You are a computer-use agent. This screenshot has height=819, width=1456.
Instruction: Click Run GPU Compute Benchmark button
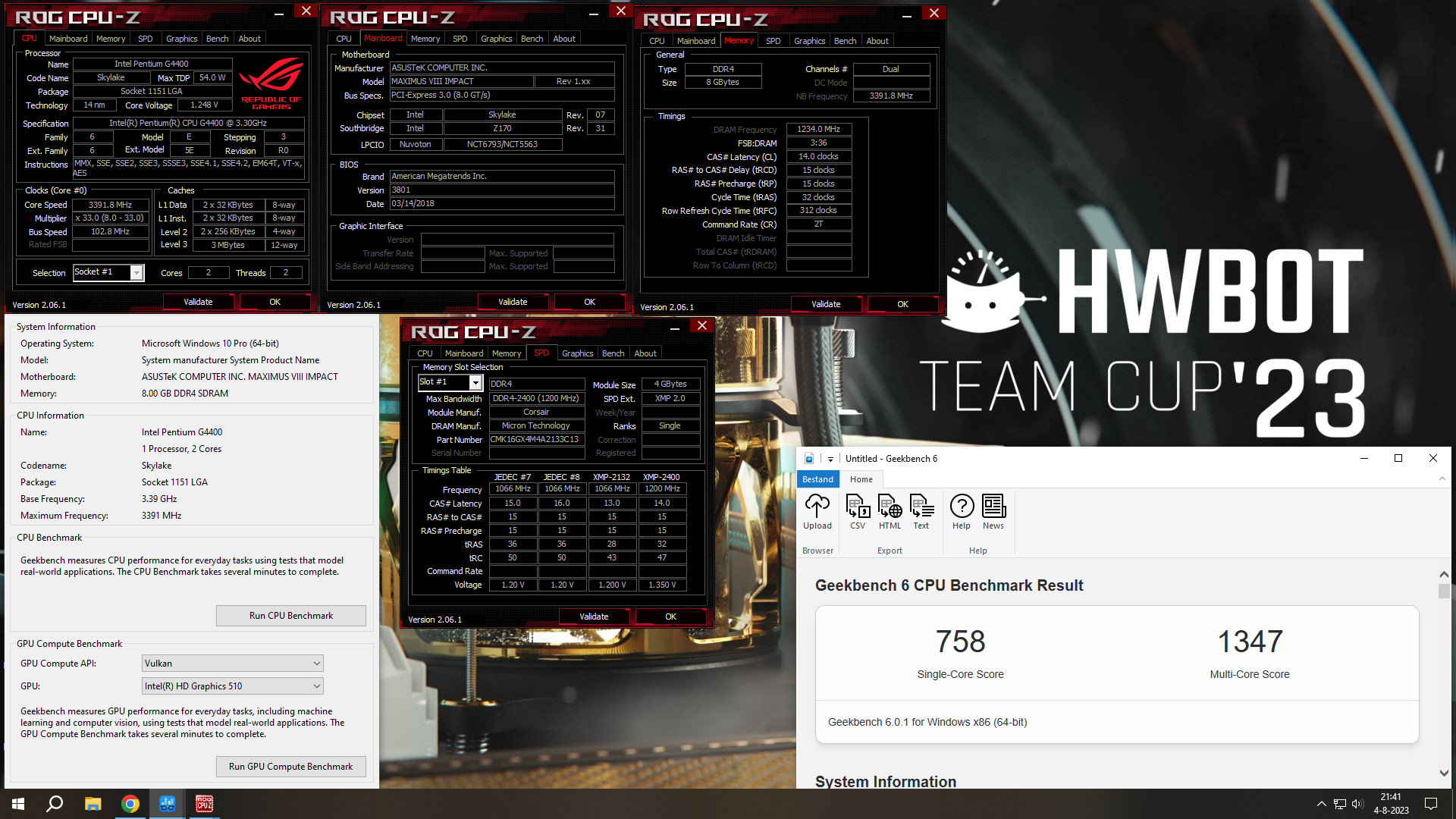tap(291, 767)
